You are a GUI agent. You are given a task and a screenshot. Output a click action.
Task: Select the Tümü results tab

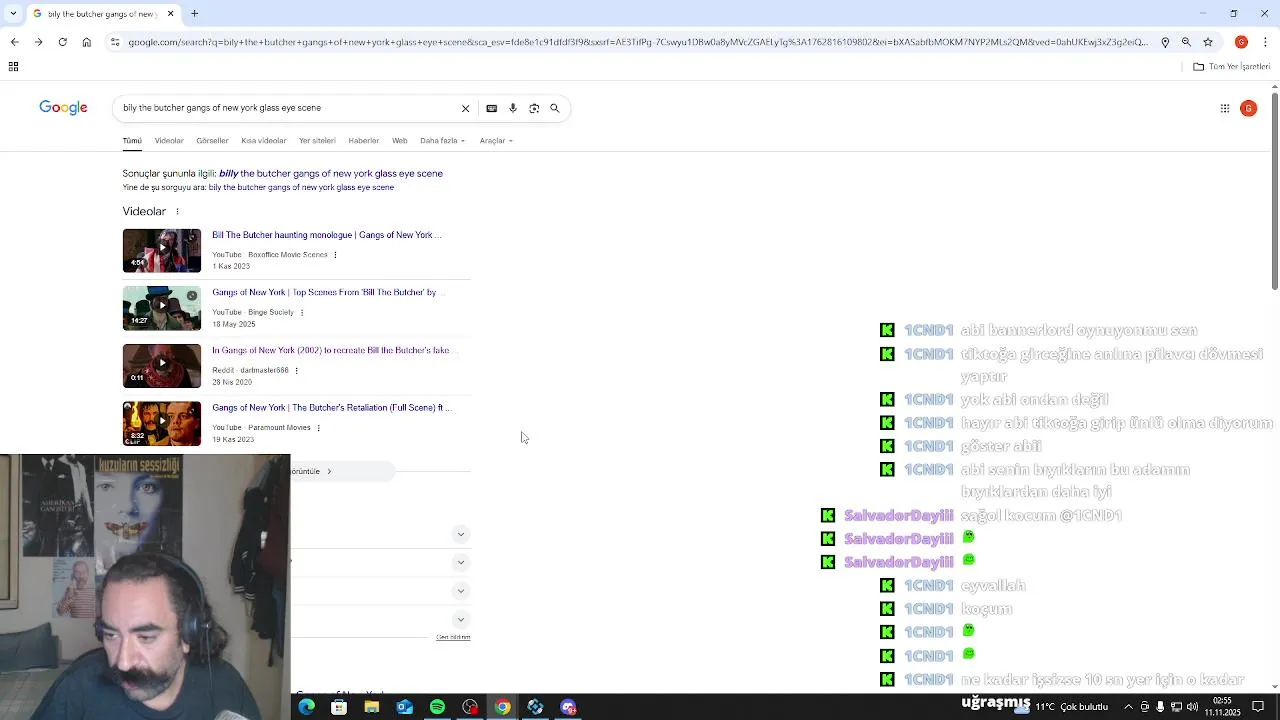click(132, 141)
